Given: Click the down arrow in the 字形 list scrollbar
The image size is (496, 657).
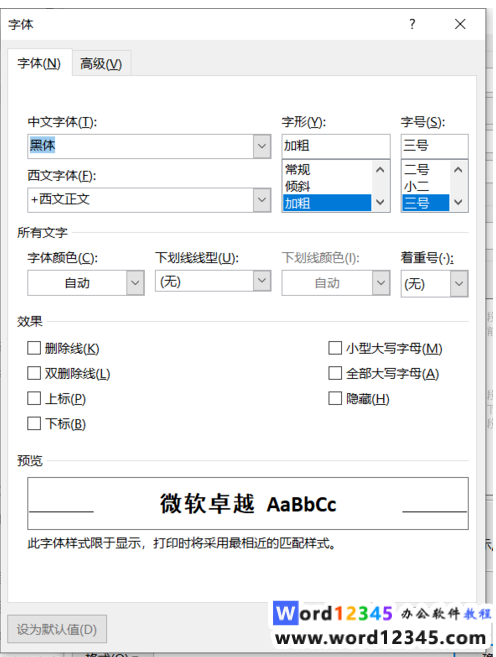Looking at the screenshot, I should tap(380, 202).
